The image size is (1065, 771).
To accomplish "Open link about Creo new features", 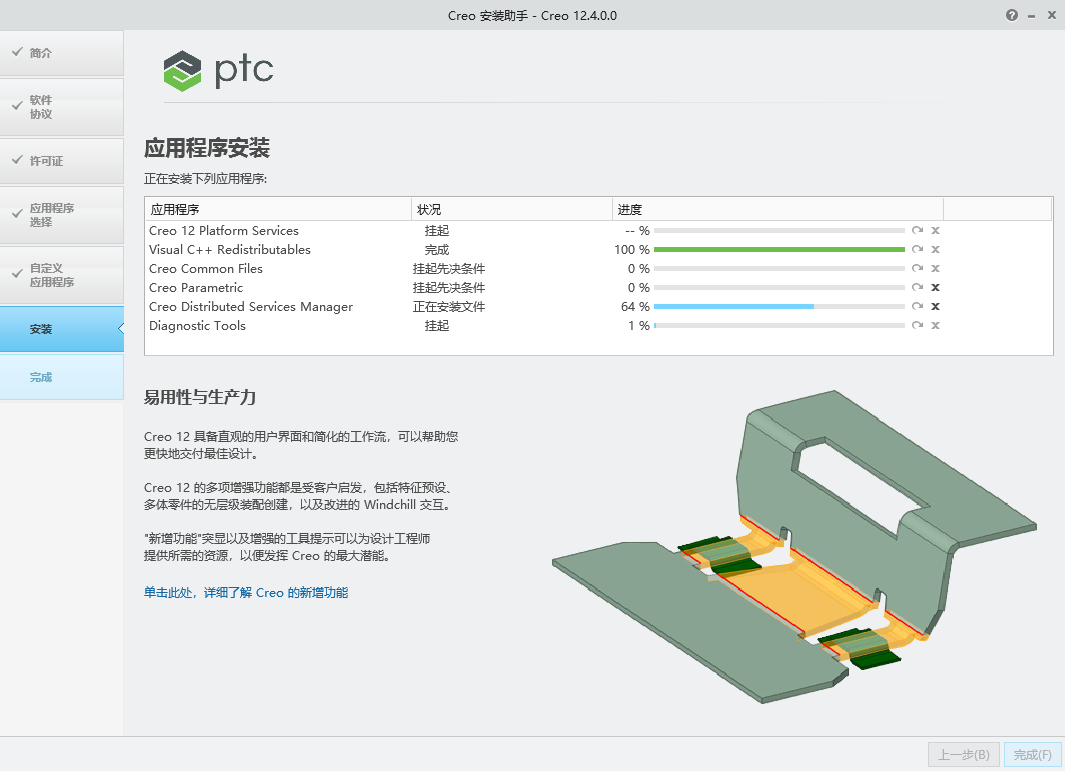I will point(246,593).
